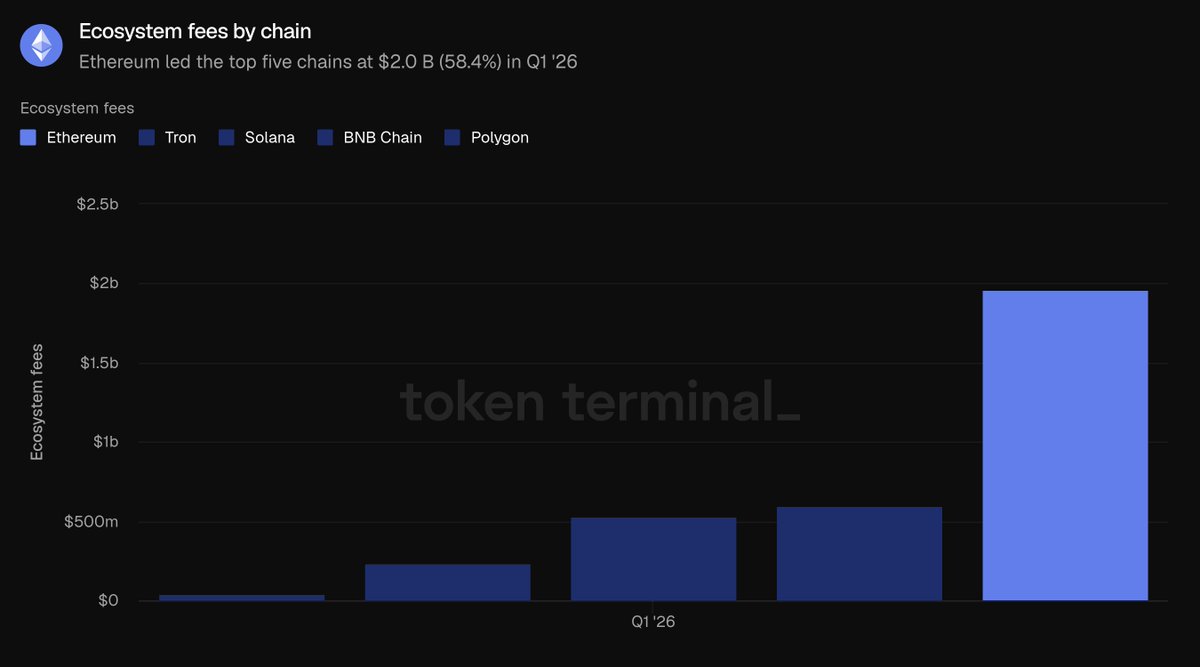1200x667 pixels.
Task: Toggle the Solana series label in legend
Action: click(270, 138)
